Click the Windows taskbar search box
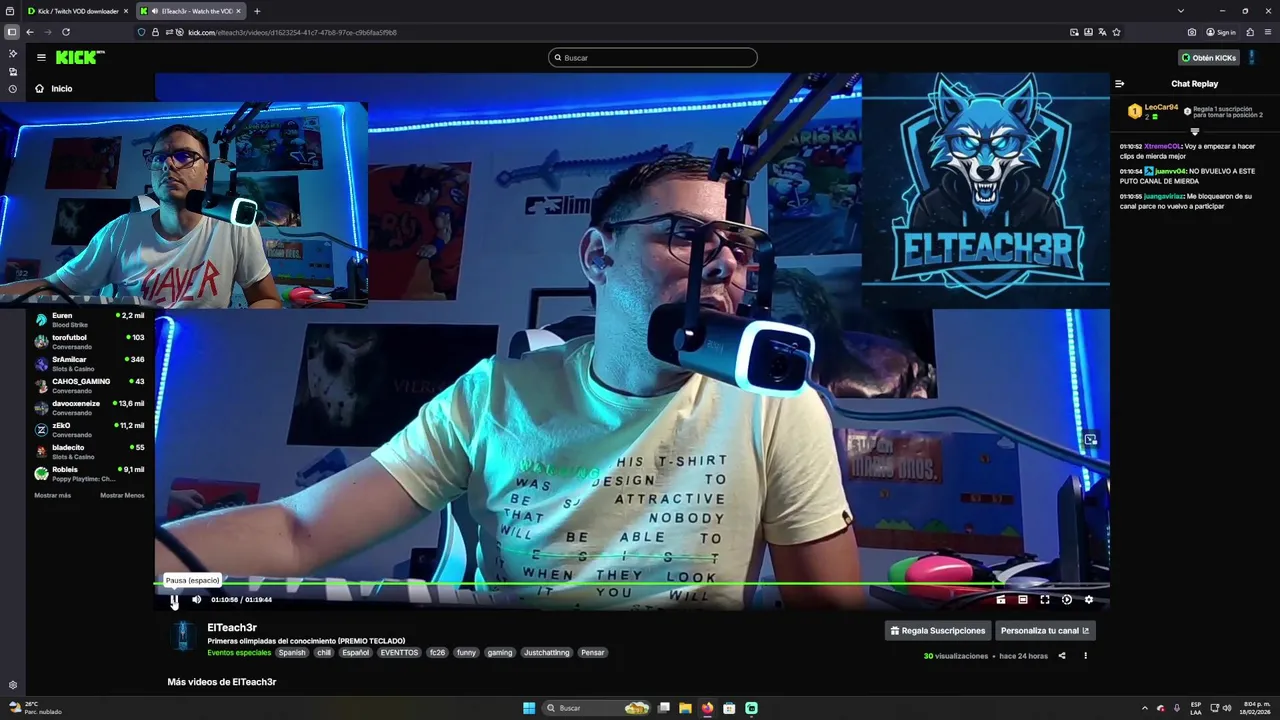 coord(597,708)
